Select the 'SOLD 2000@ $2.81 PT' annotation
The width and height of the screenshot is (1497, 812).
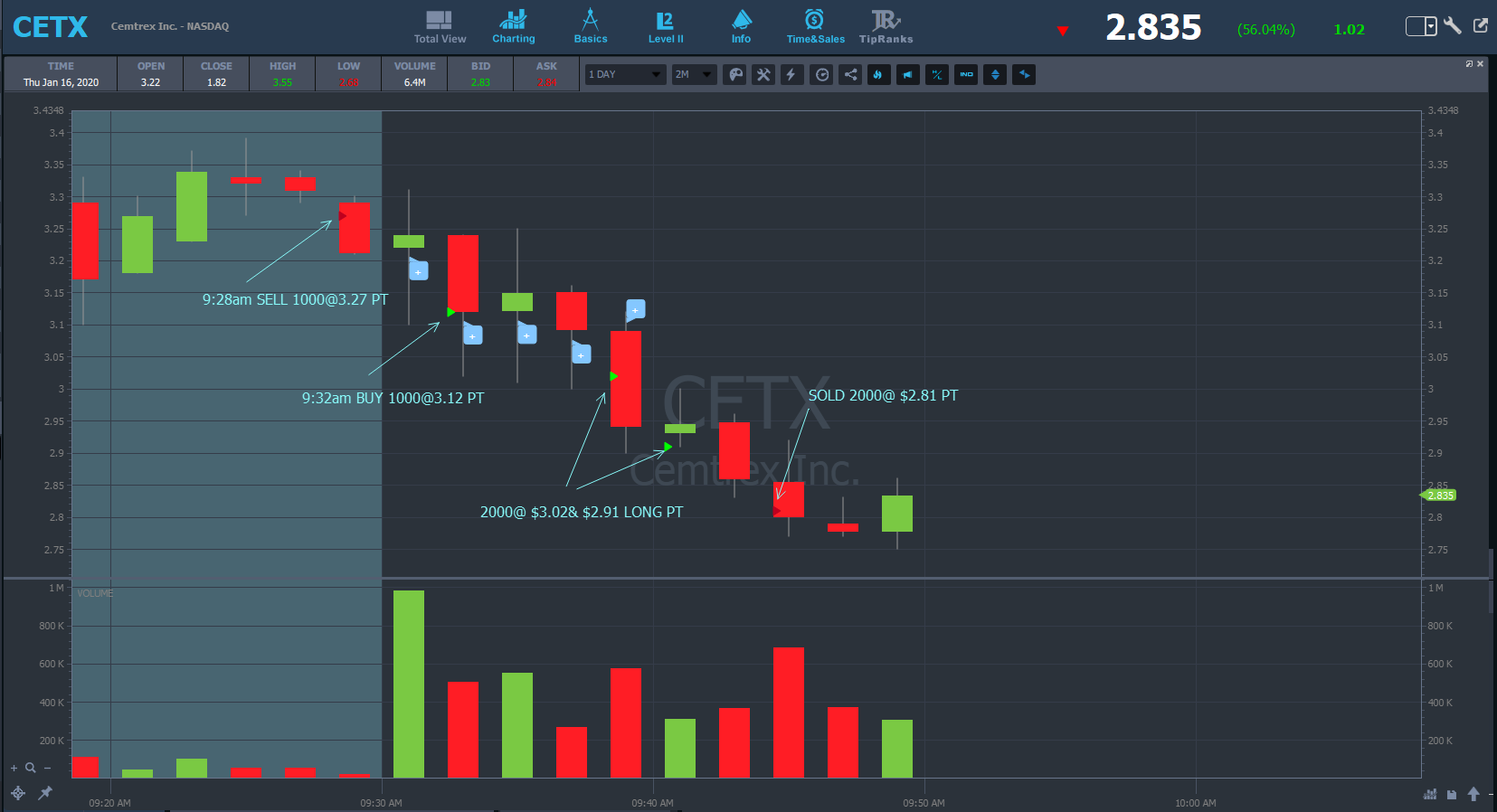pos(883,395)
